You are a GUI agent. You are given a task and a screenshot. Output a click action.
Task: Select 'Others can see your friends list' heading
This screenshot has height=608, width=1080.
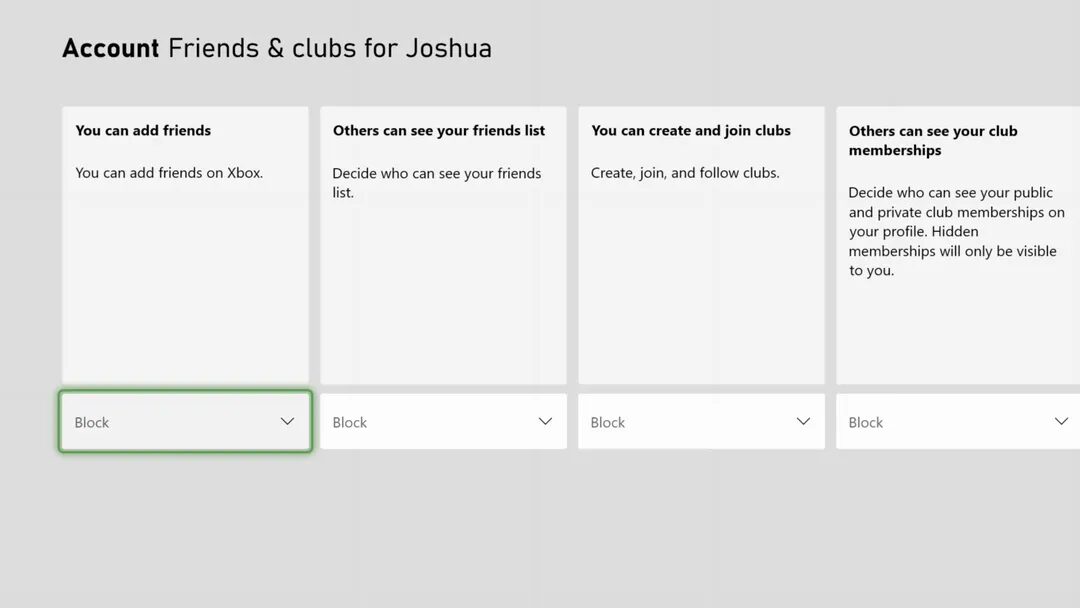439,130
